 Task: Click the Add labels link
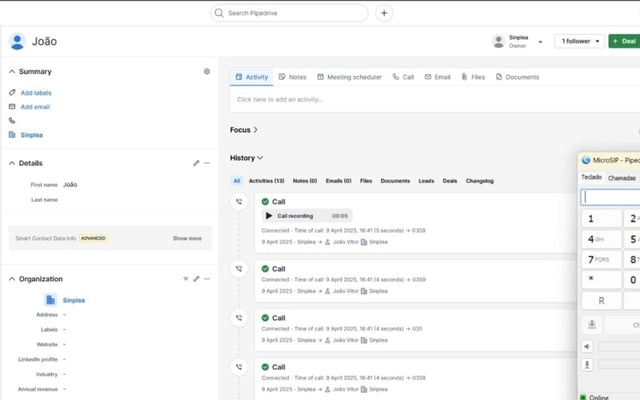tap(36, 93)
